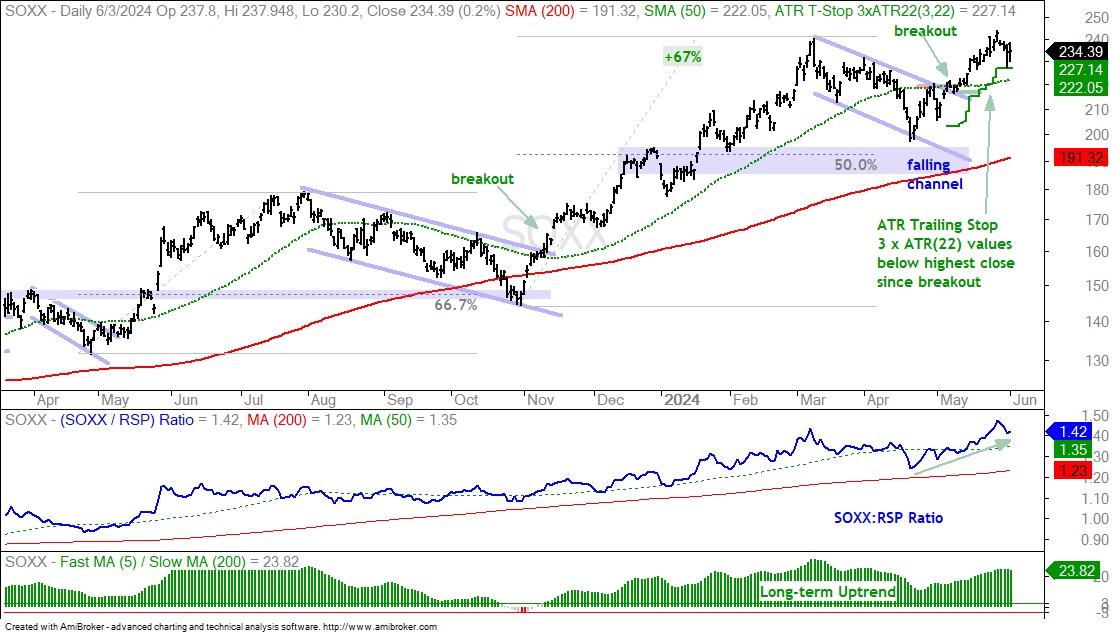Viewport: 1113px width, 632px height.
Task: Click the breakout annotation near May 2024
Action: click(926, 31)
